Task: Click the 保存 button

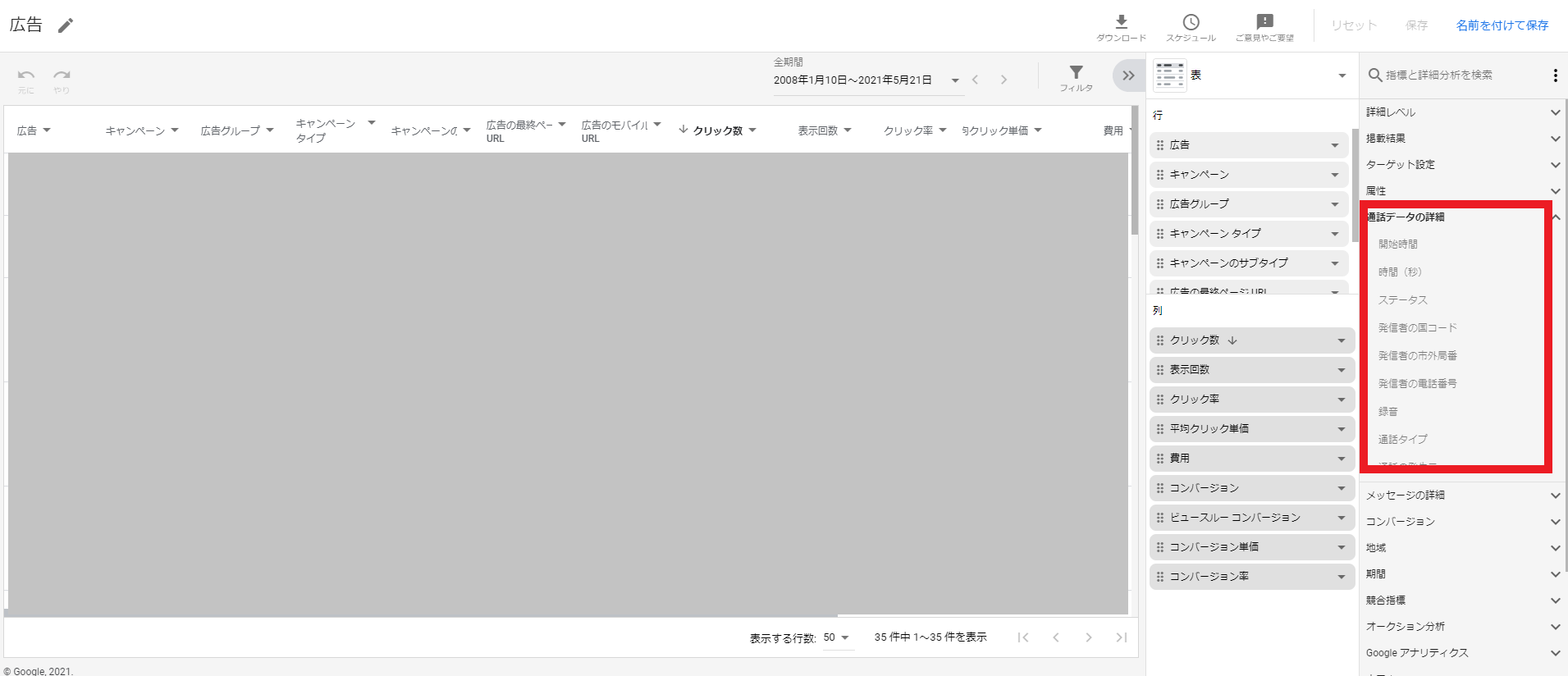Action: click(x=1417, y=25)
